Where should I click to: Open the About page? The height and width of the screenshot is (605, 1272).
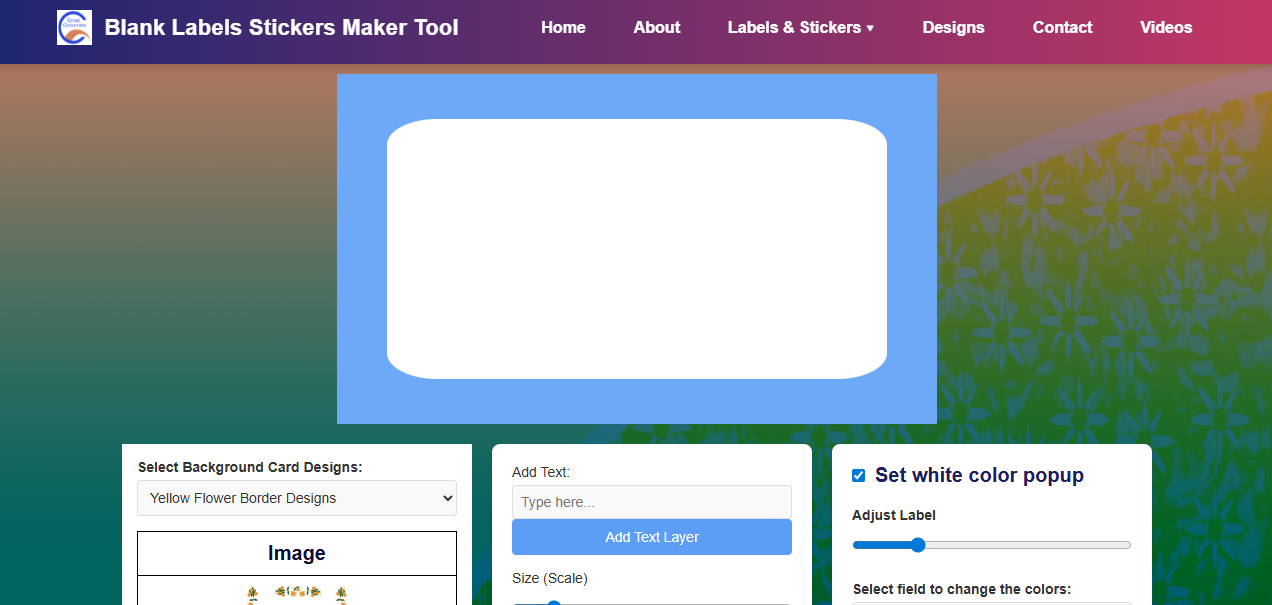coord(657,28)
